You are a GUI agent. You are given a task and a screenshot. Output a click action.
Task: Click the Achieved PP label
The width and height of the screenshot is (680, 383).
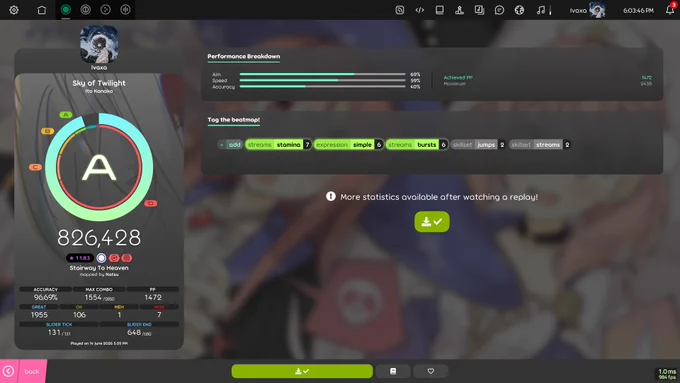point(458,78)
